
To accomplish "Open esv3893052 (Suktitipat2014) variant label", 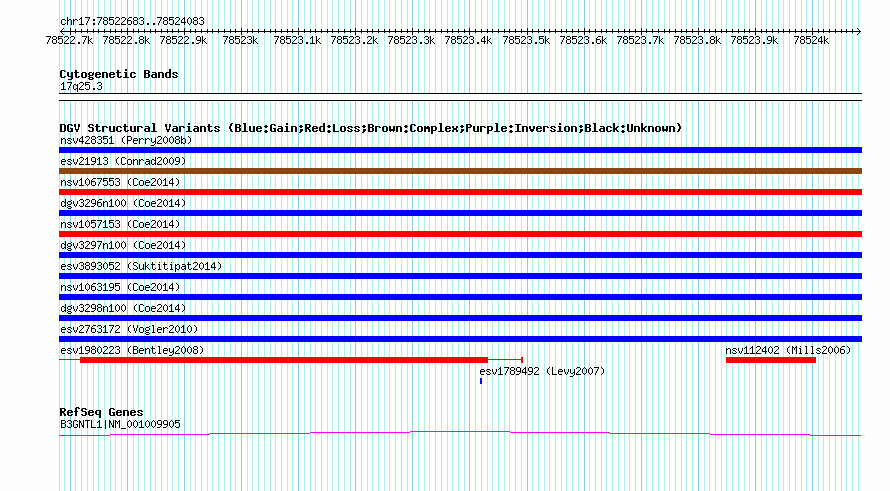I will point(141,266).
